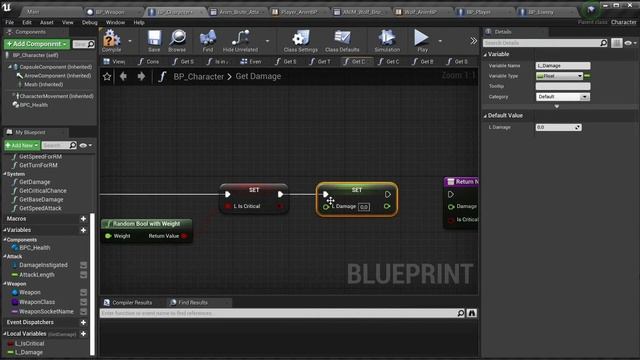Open Play mode options dropdown arrow
The width and height of the screenshot is (640, 360).
coord(440,41)
